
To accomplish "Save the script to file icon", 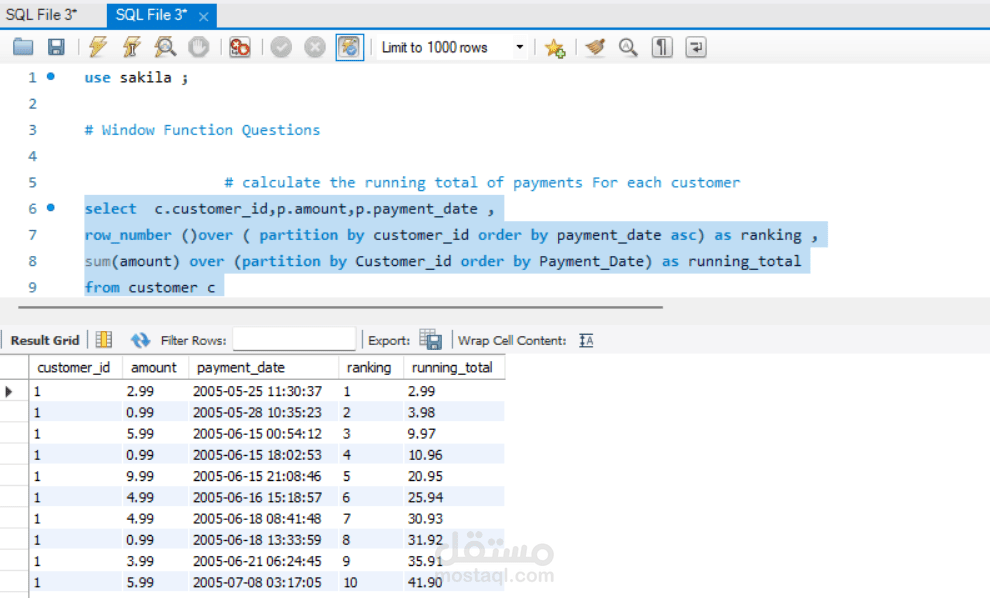I will point(56,47).
